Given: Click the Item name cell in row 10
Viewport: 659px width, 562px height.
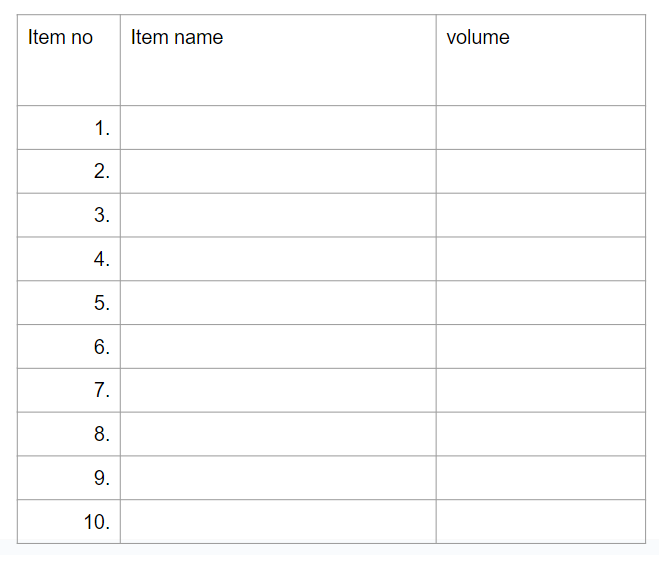Looking at the screenshot, I should tap(278, 522).
